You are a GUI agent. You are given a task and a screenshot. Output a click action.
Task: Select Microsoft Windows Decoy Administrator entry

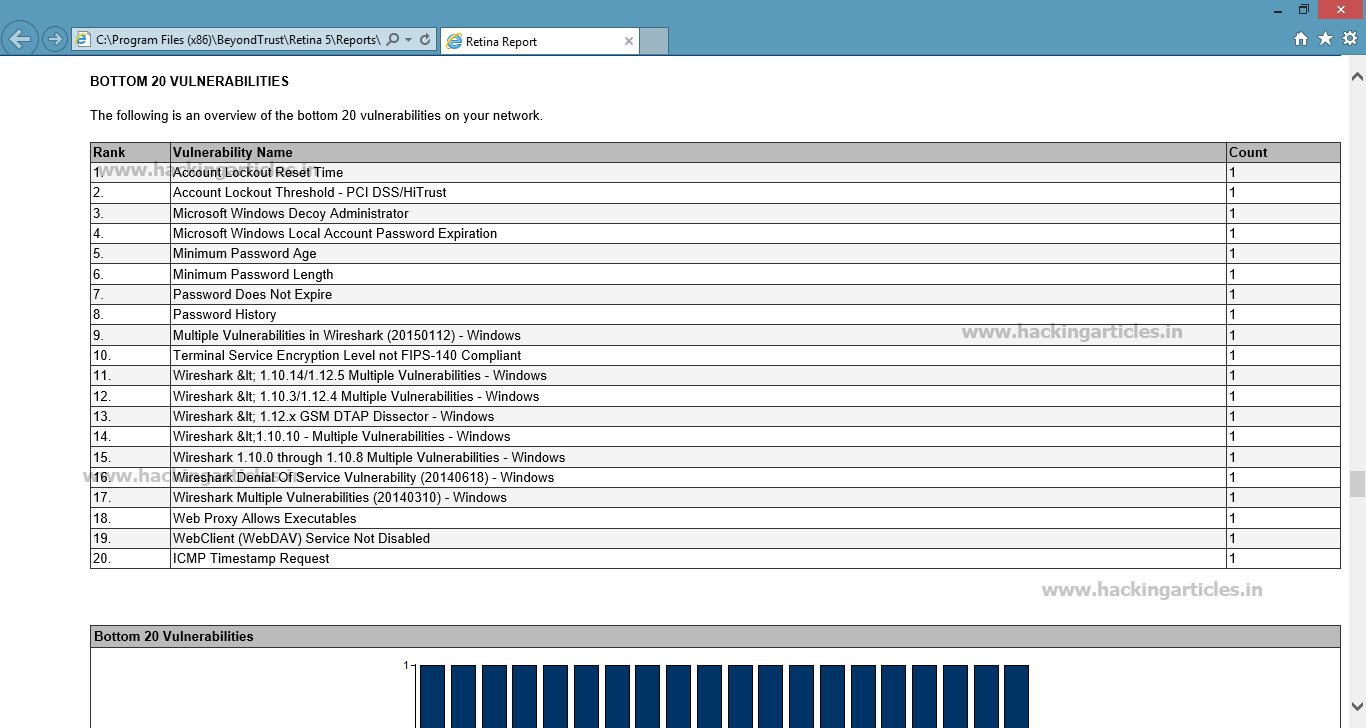pyautogui.click(x=291, y=213)
